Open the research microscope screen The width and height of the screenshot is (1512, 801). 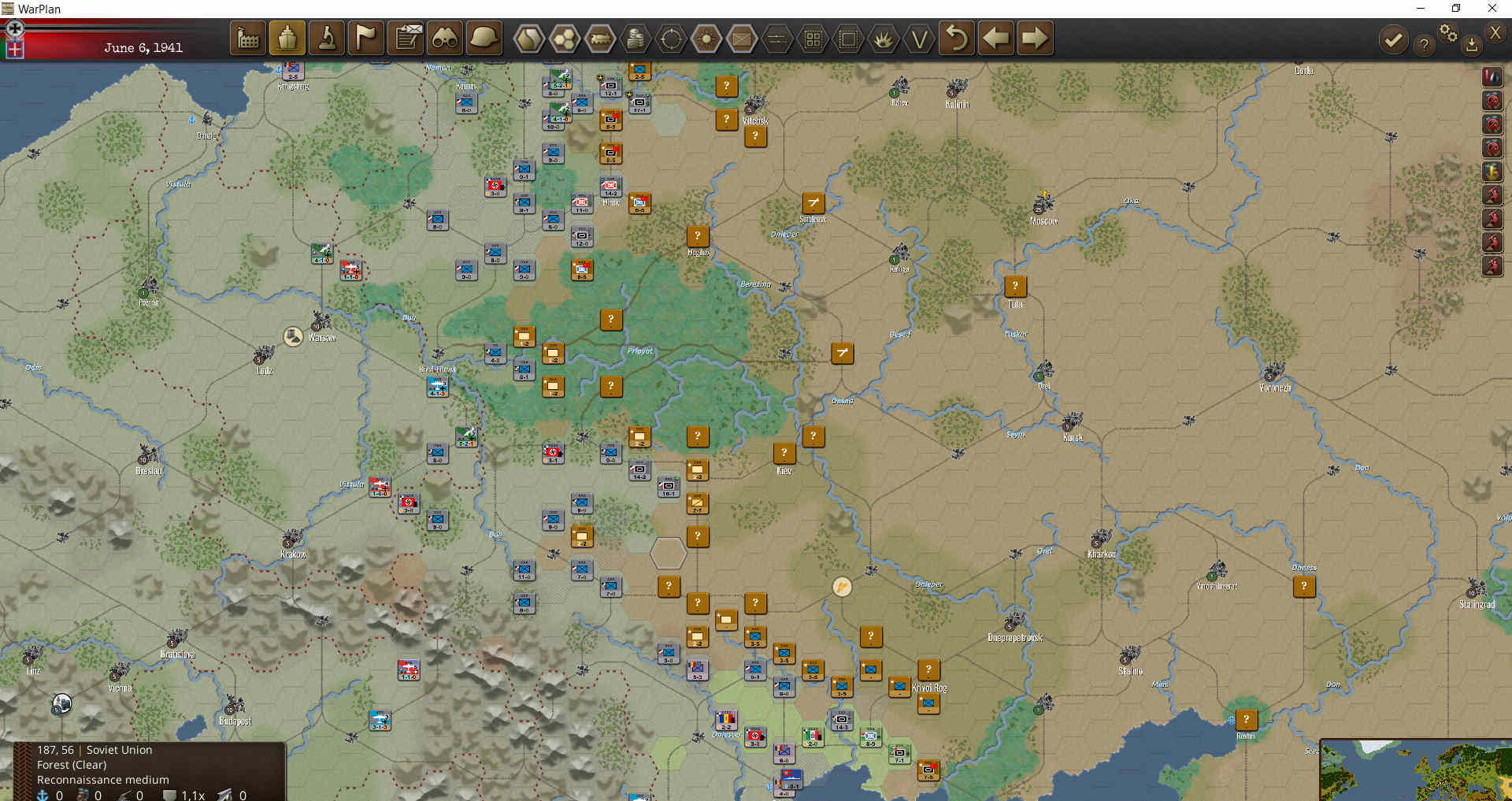(327, 38)
